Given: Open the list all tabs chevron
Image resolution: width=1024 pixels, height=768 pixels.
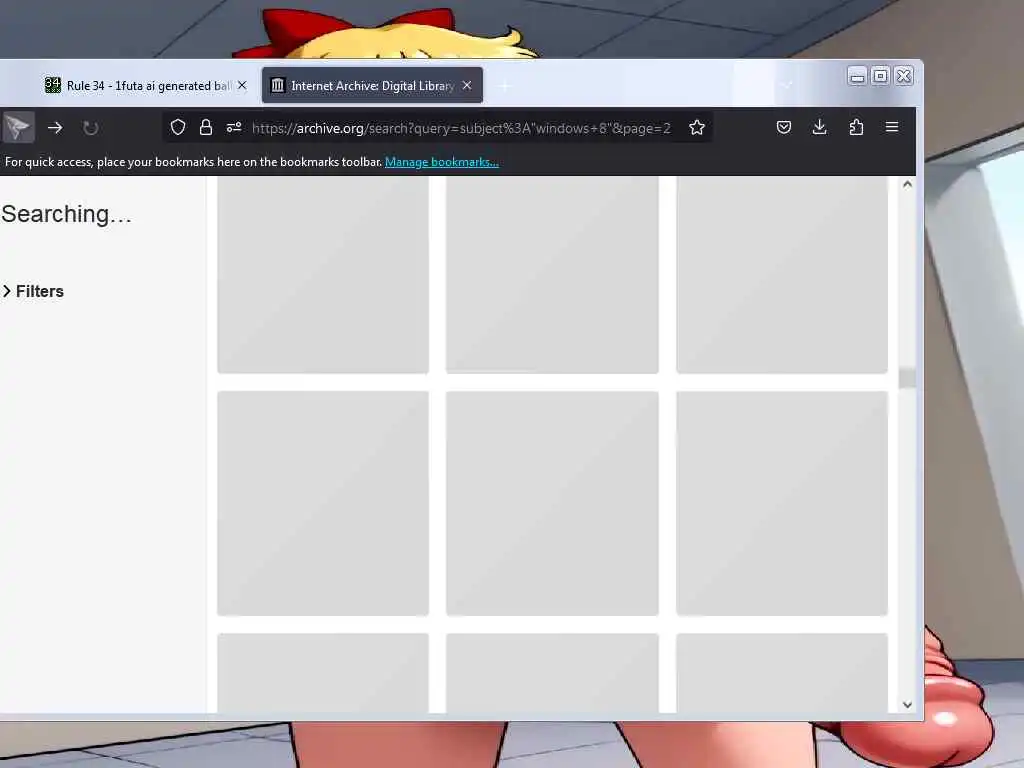Looking at the screenshot, I should (x=786, y=86).
